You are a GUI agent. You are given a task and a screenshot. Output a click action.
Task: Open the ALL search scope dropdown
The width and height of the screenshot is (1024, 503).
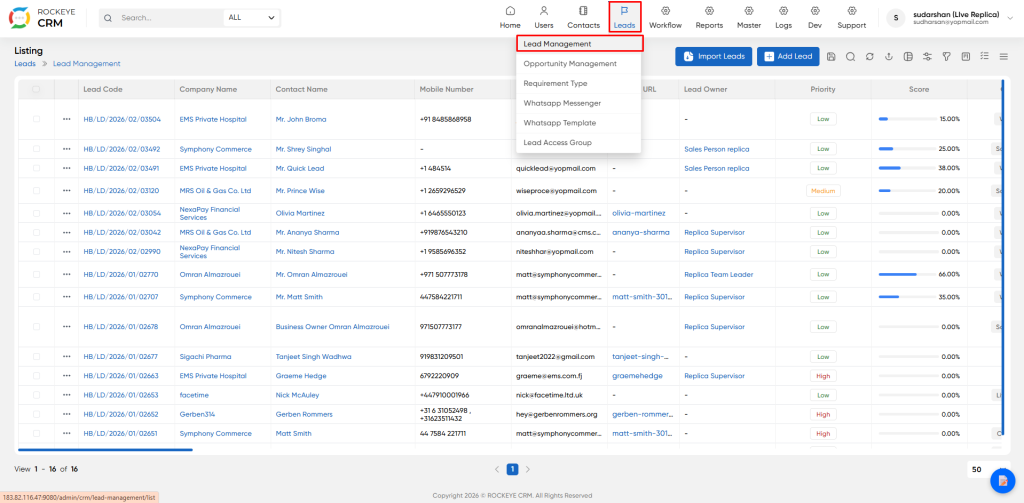coord(251,18)
